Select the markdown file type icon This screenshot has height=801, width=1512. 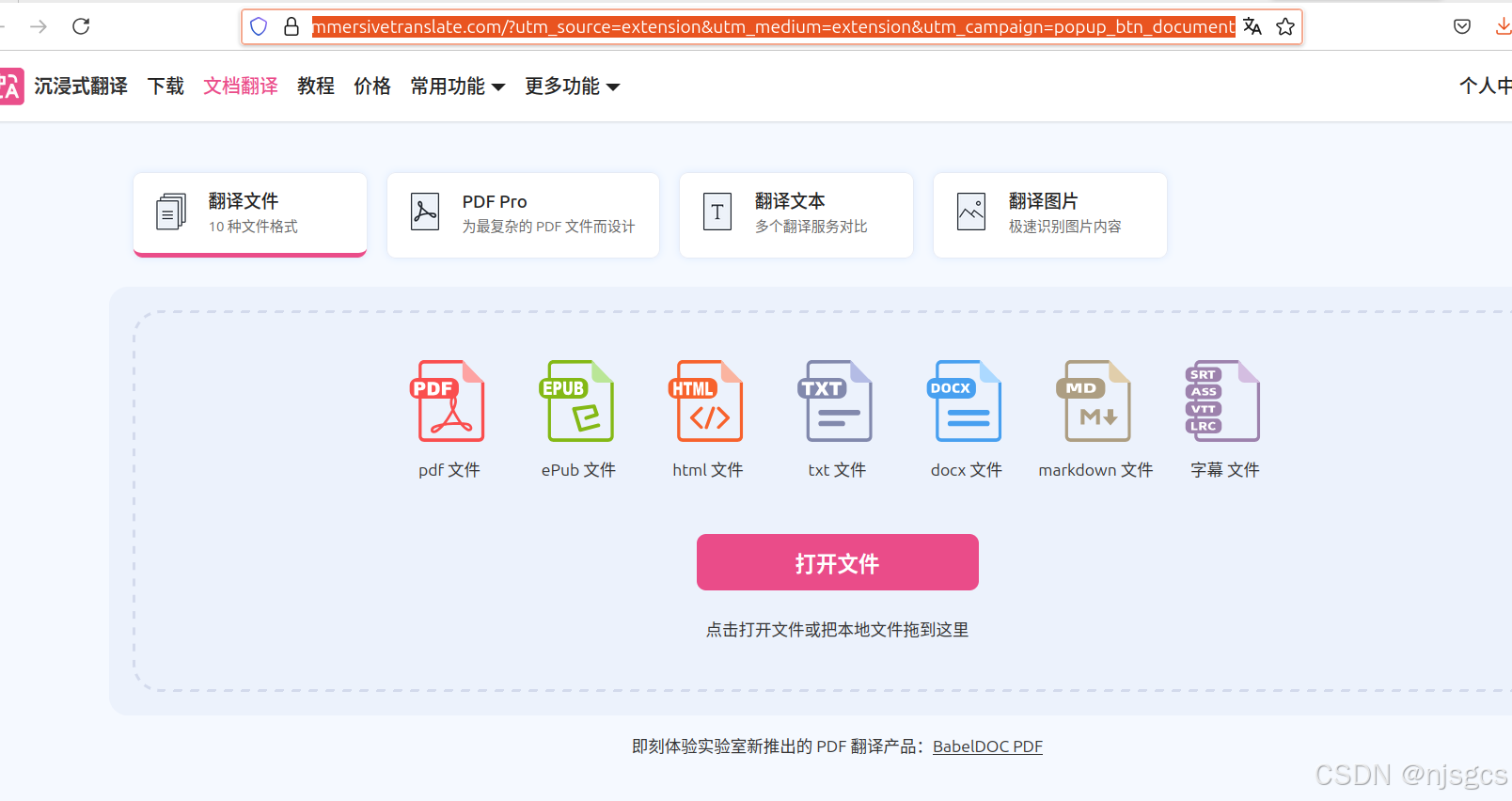1095,401
